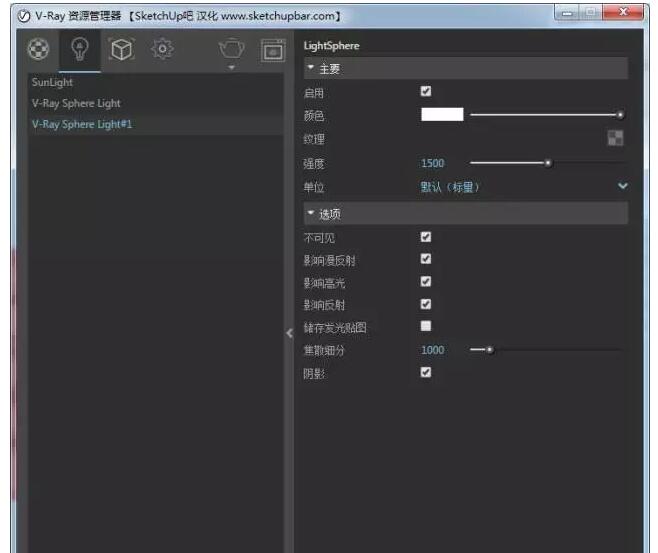This screenshot has width=658, height=553.
Task: Open render dropdown arrow below the teapot
Action: (x=231, y=67)
